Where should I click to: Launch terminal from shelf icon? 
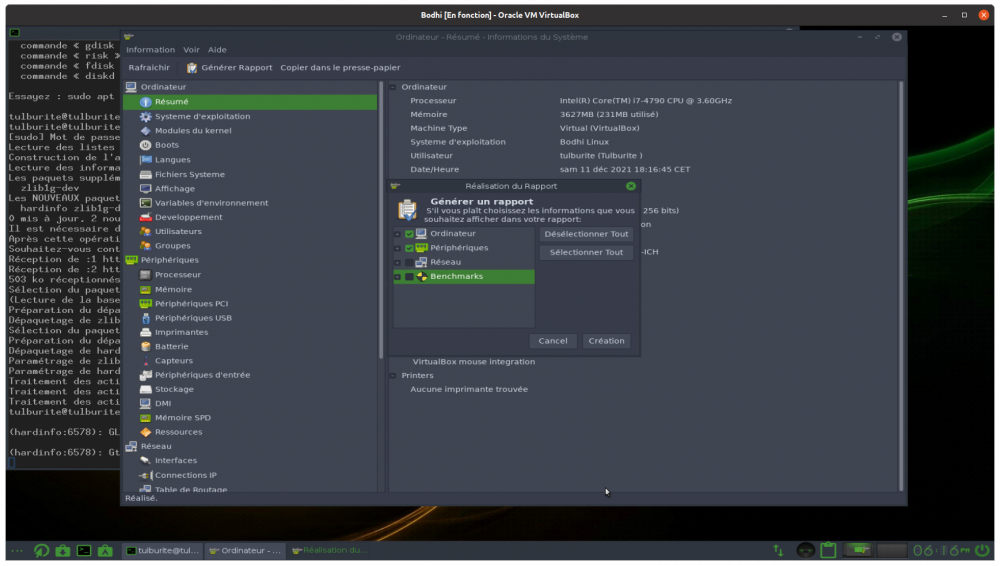(x=84, y=551)
